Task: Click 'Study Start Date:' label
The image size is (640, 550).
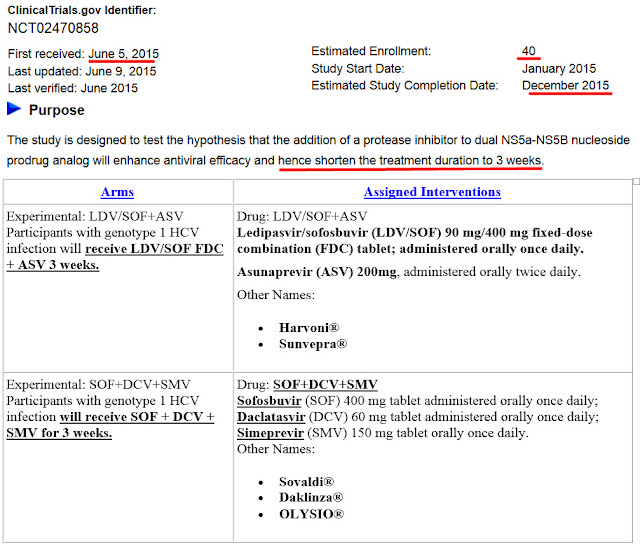Action: 358,69
